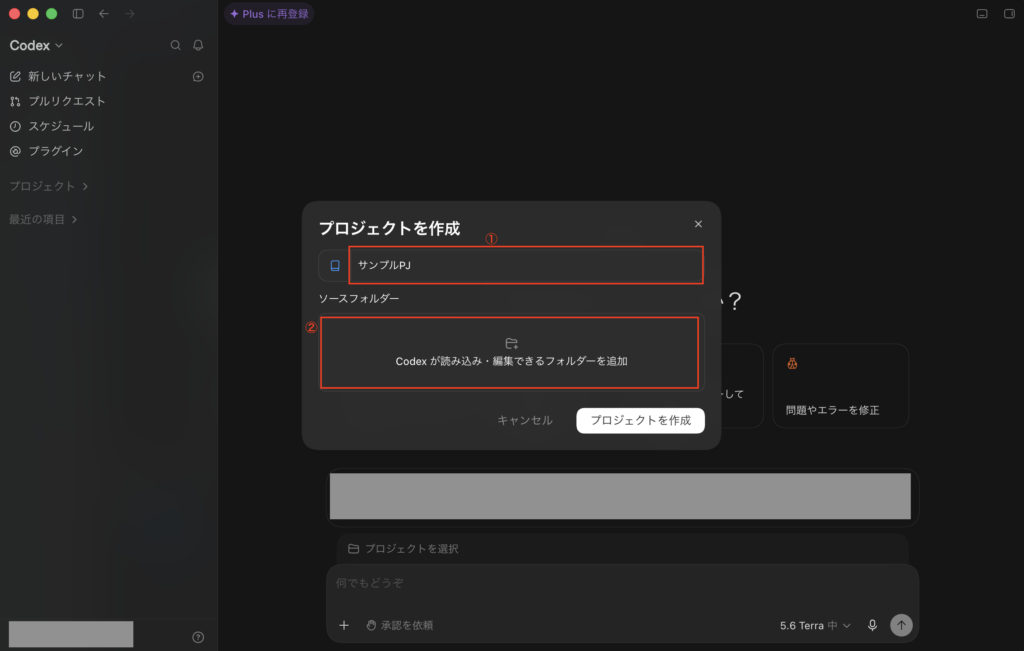Click the plus attachment icon in composer
Viewport: 1024px width, 651px height.
(344, 625)
